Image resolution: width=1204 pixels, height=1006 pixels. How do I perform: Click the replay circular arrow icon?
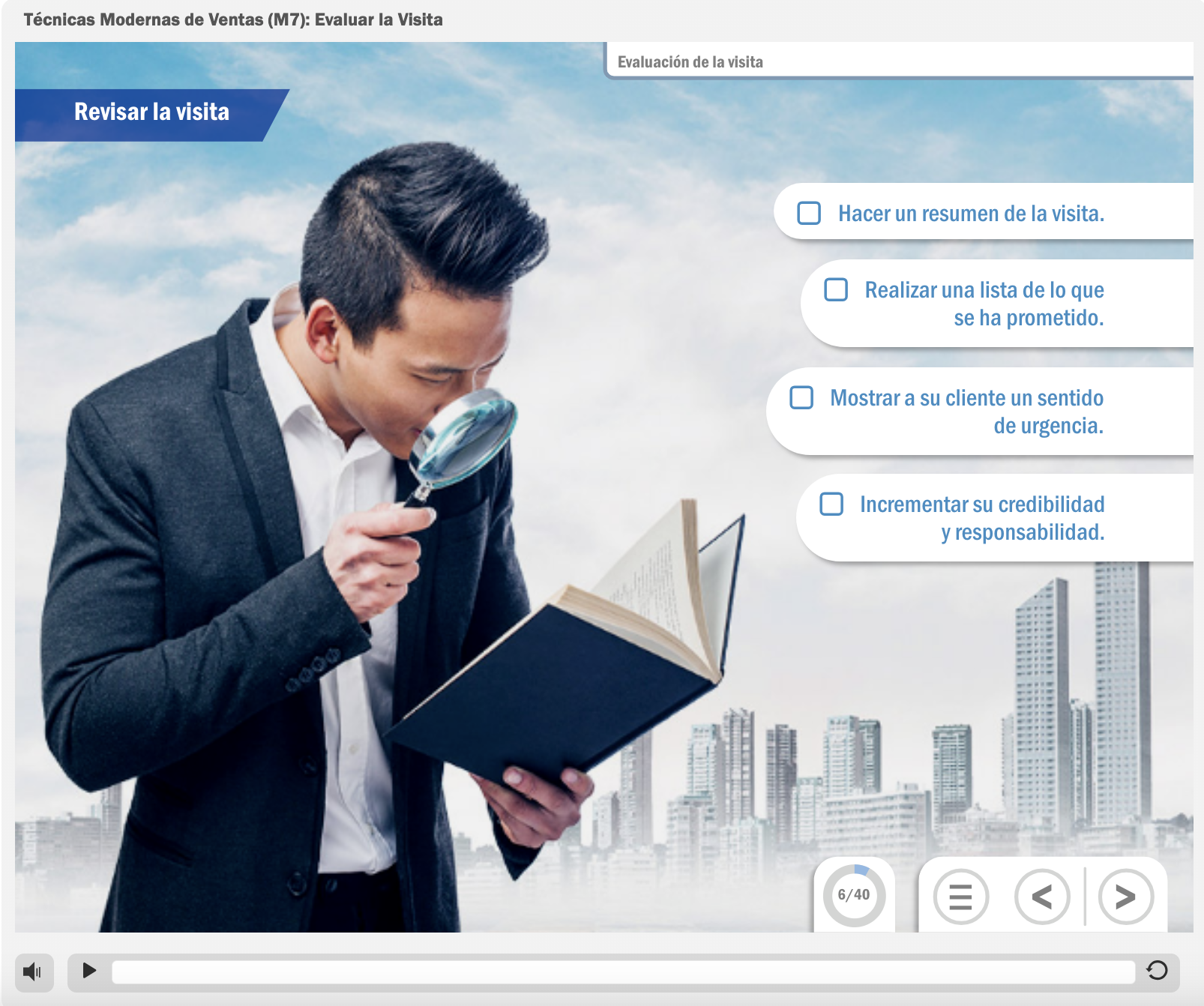tap(1157, 971)
